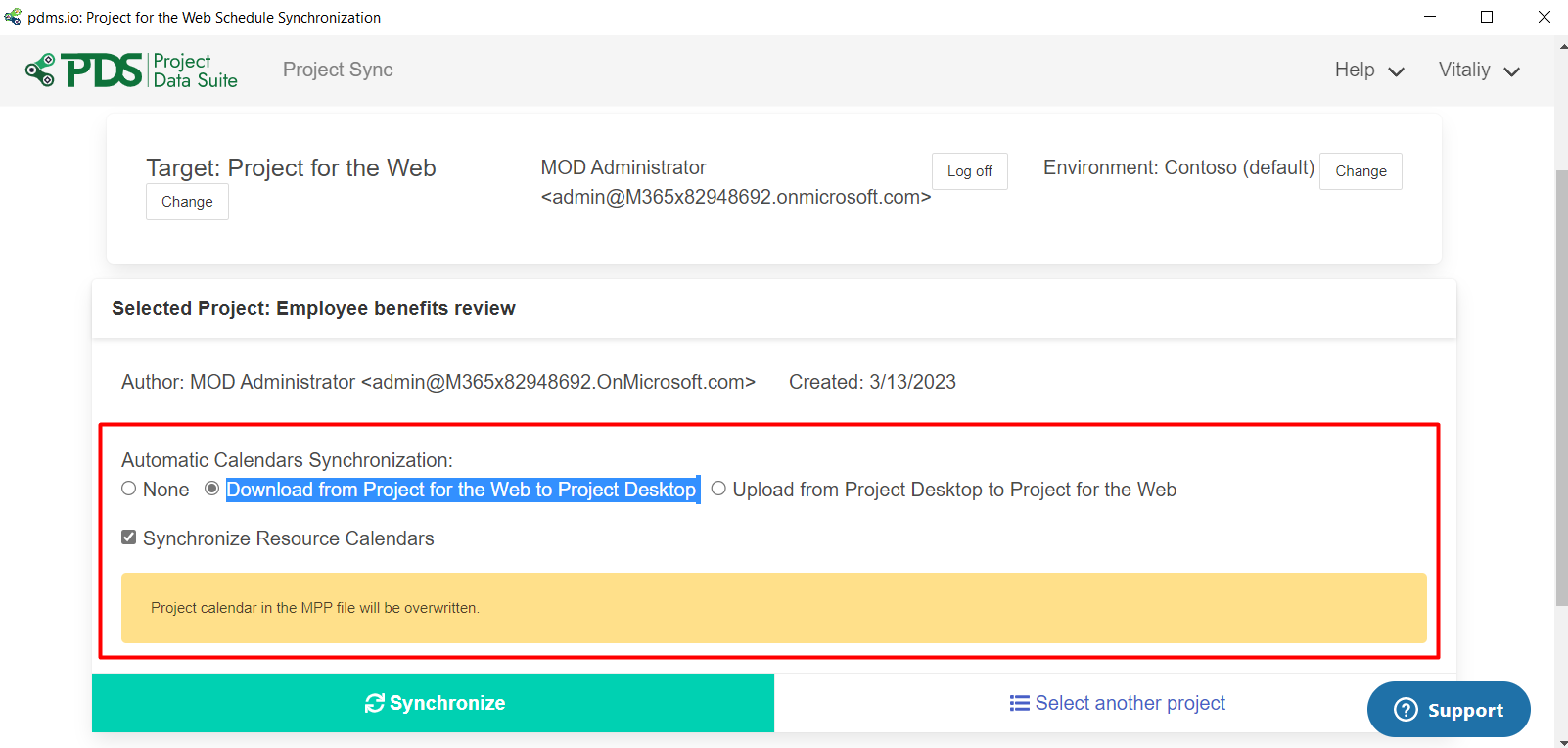Expand the Help dropdown menu
1568x748 pixels.
pos(1369,70)
